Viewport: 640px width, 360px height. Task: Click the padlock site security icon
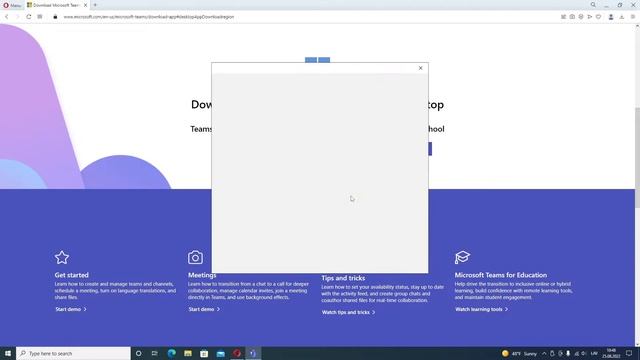(55, 17)
